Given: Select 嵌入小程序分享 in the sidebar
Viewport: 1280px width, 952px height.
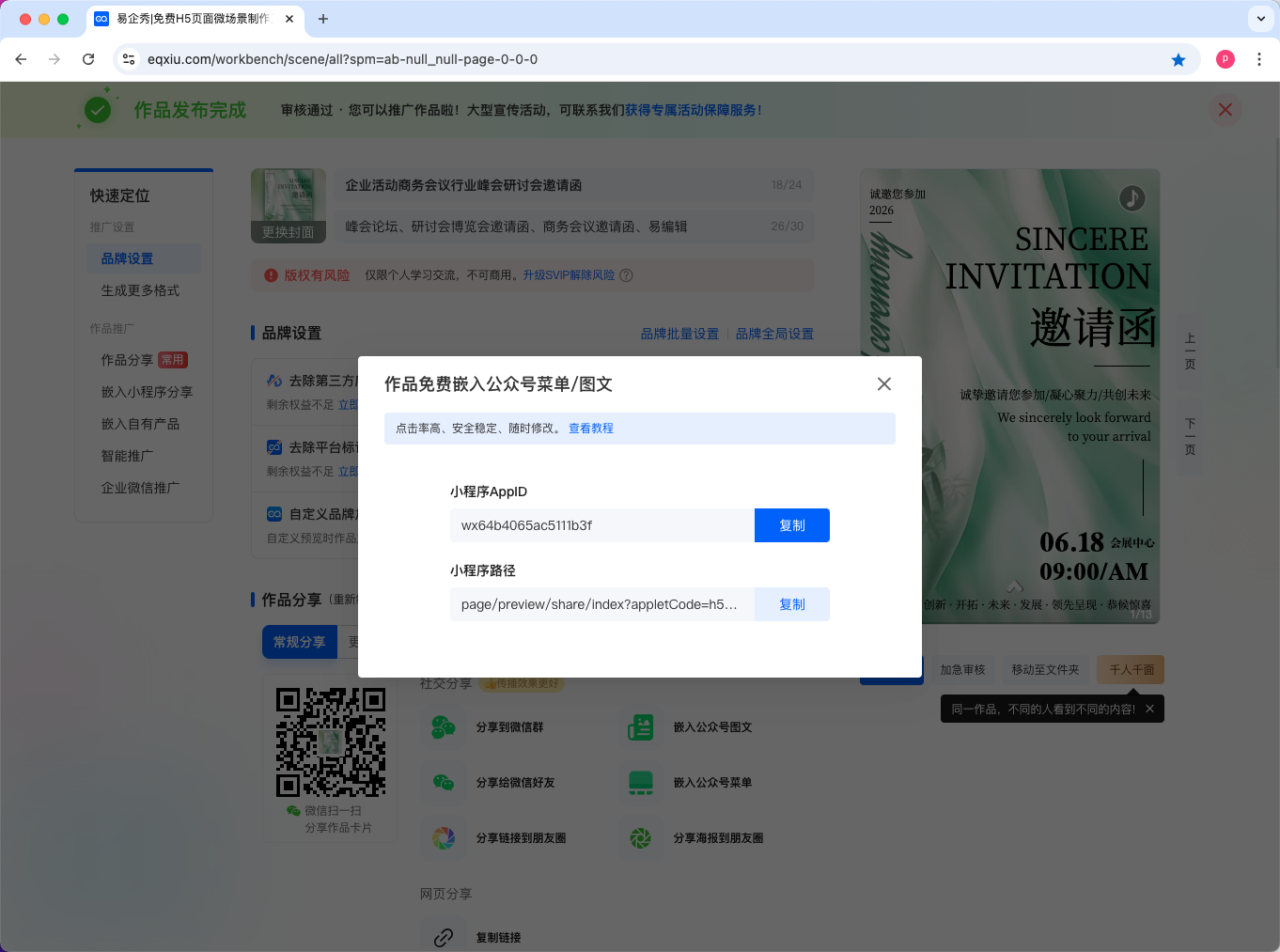Looking at the screenshot, I should point(147,392).
